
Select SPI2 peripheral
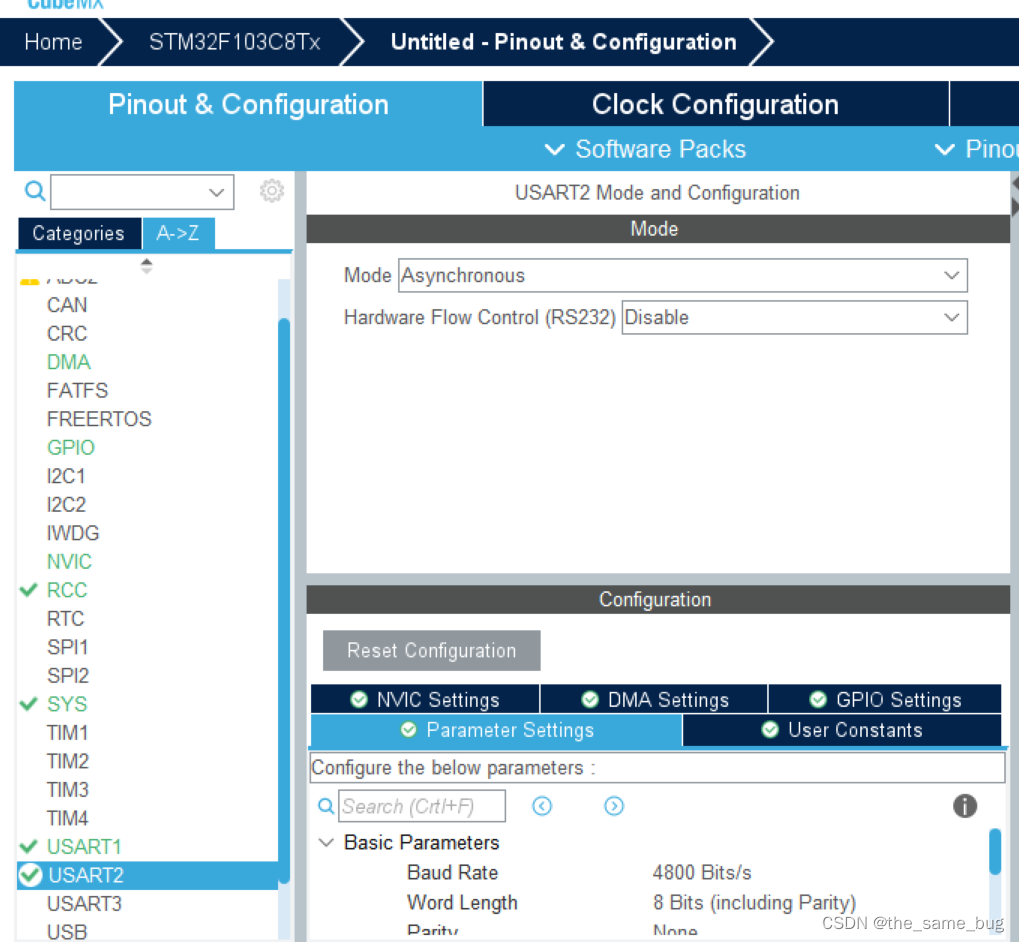(68, 676)
